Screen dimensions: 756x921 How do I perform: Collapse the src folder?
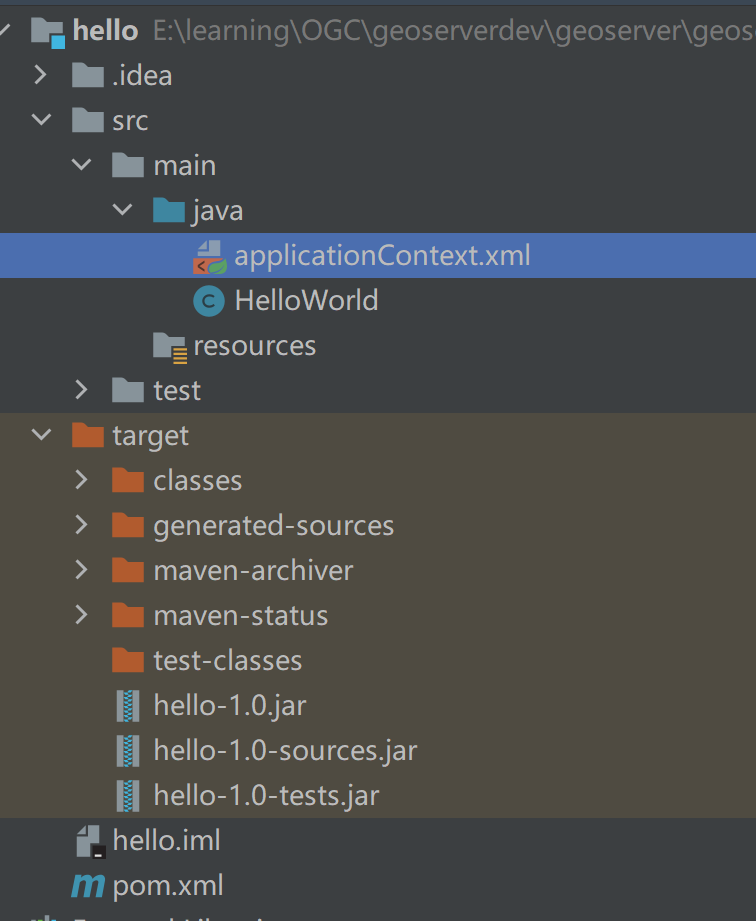coord(41,121)
